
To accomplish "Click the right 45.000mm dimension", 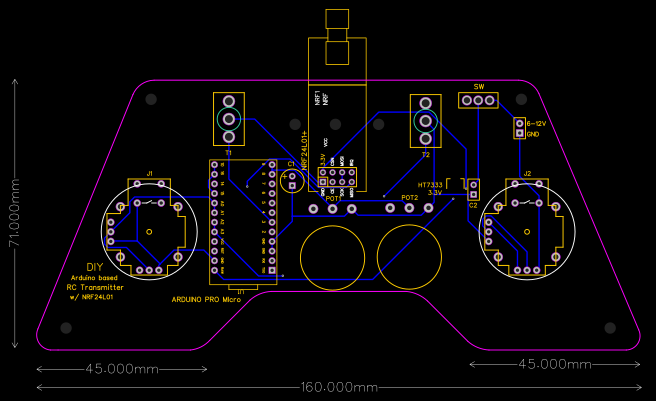I will [x=555, y=364].
